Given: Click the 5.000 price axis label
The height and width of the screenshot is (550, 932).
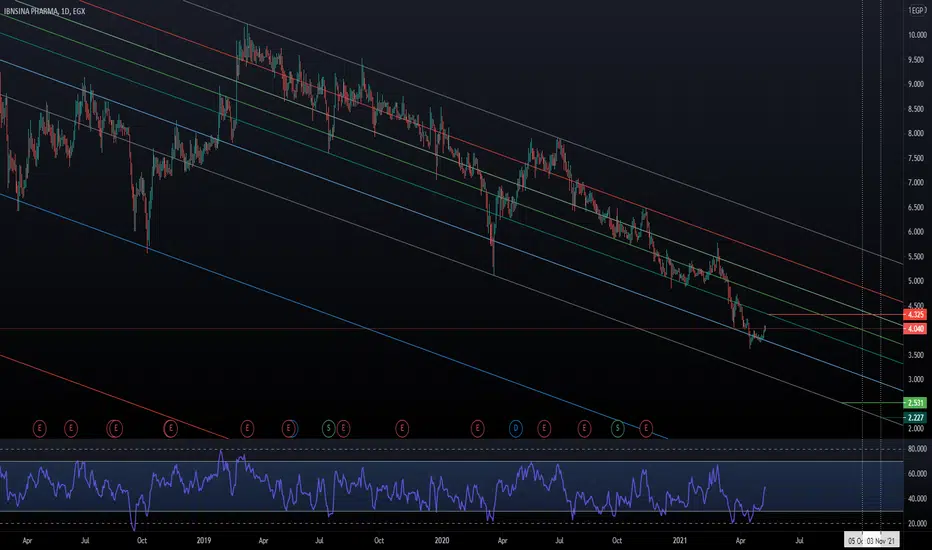Looking at the screenshot, I should click(x=917, y=281).
